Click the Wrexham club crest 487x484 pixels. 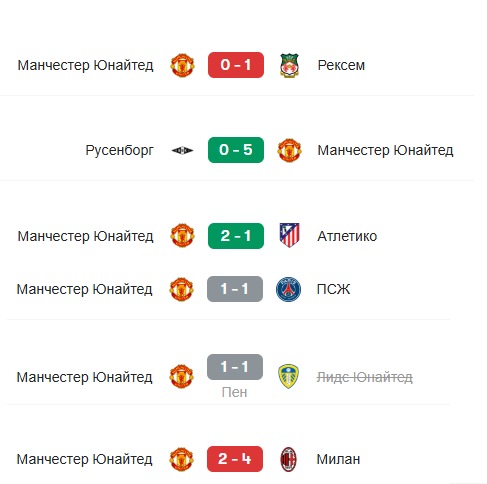(x=289, y=65)
